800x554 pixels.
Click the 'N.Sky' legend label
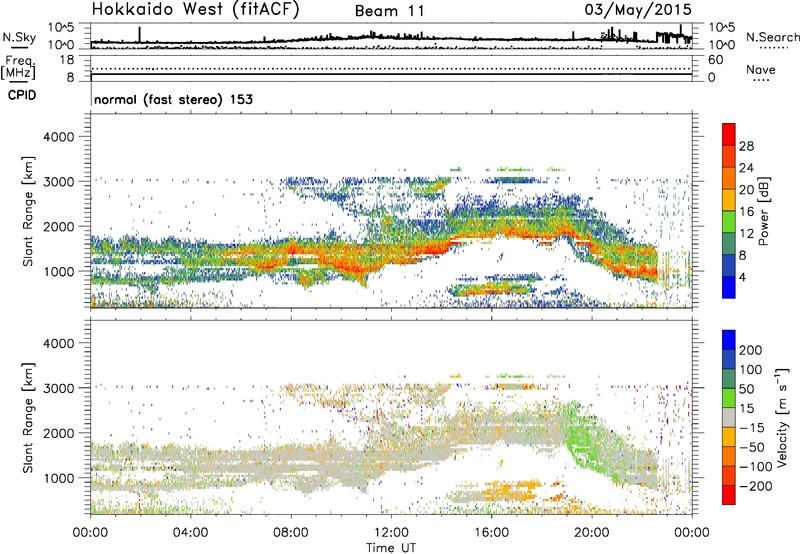point(19,37)
